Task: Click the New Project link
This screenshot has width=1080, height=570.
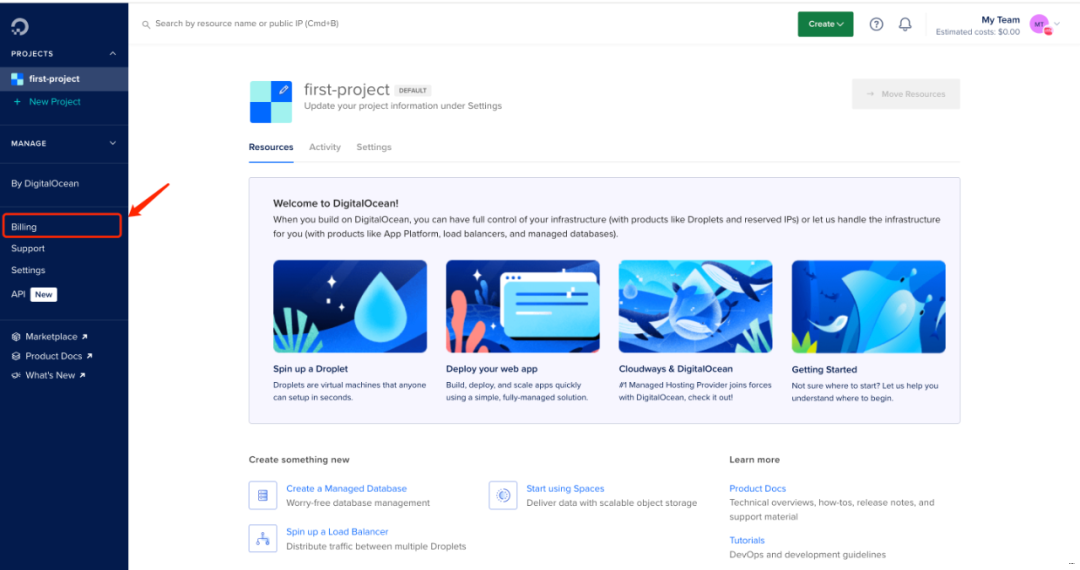Action: pos(54,102)
